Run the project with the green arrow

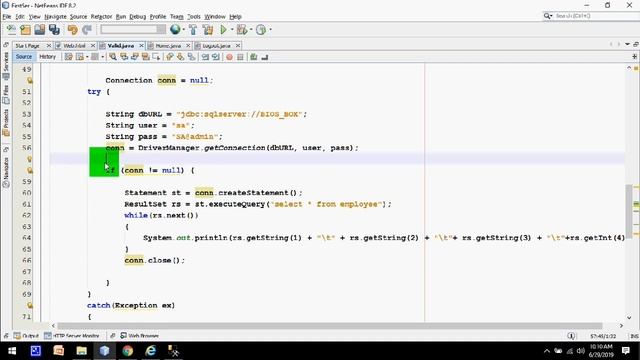pos(223,29)
